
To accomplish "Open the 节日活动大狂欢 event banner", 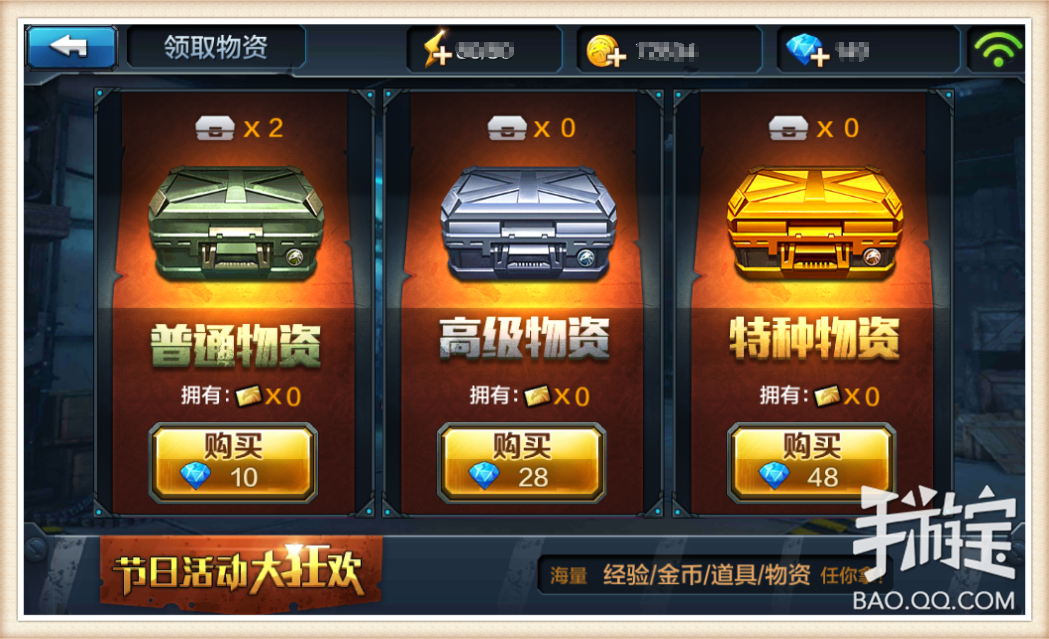I will pos(241,573).
